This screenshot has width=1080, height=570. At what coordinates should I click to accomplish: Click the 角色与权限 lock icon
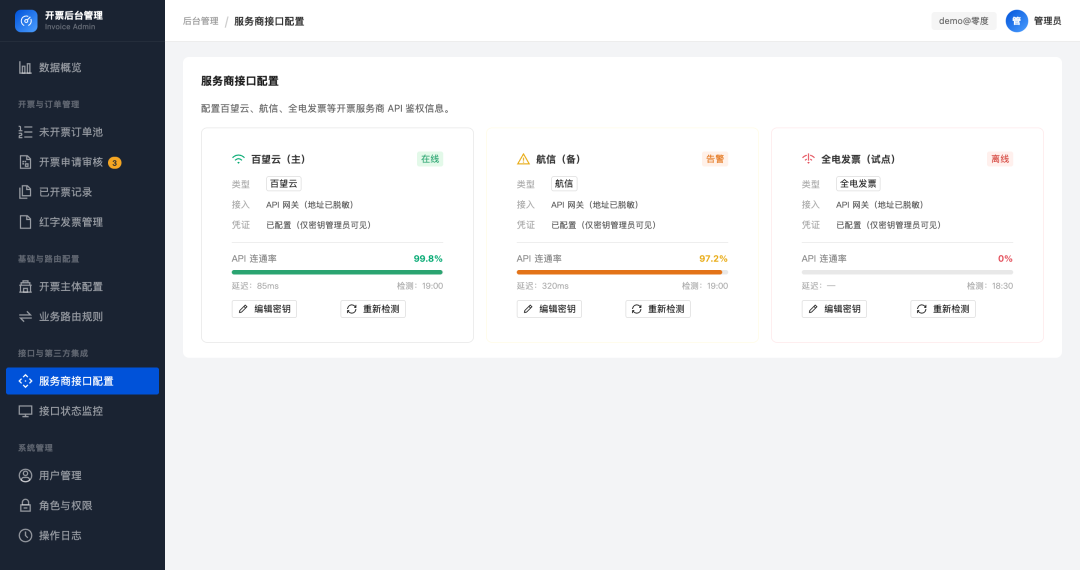[25, 505]
